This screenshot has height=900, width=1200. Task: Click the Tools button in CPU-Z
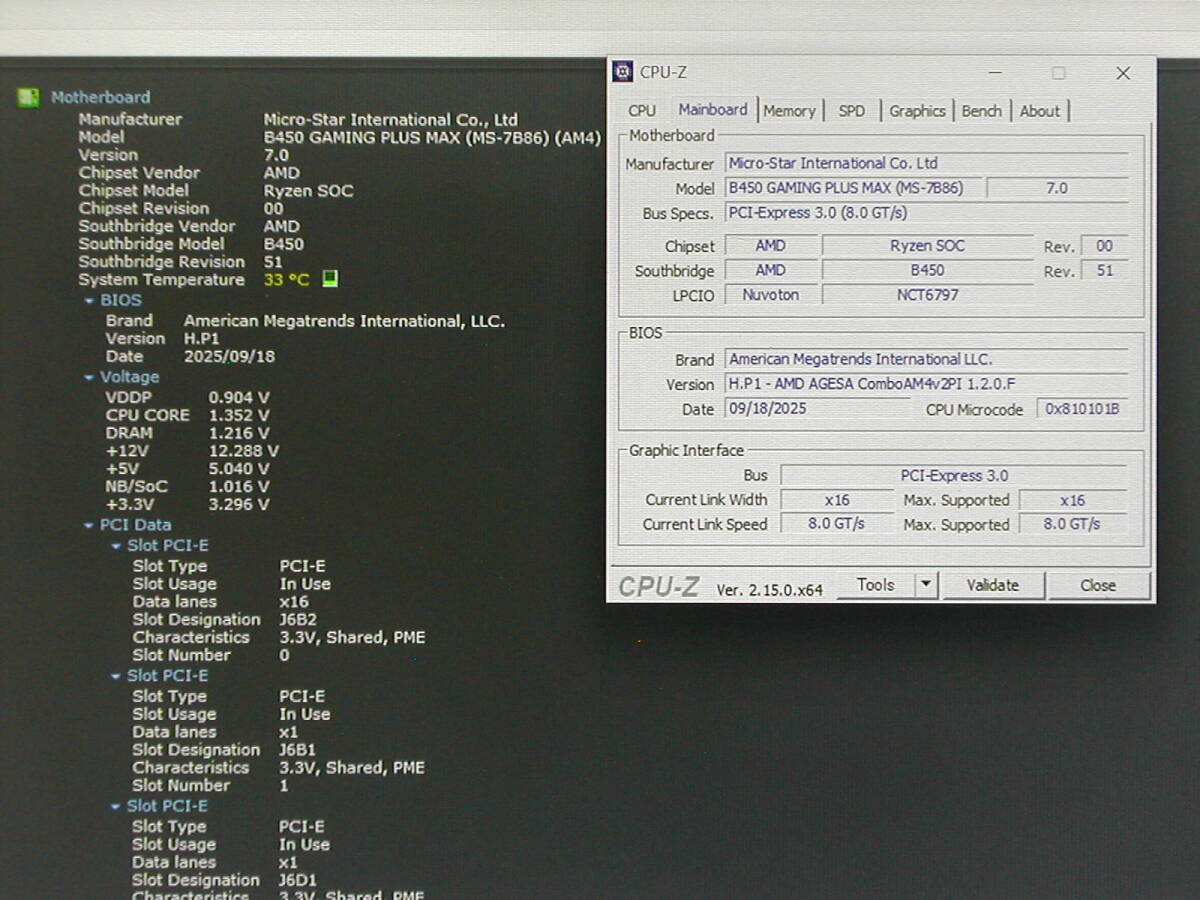click(x=876, y=585)
